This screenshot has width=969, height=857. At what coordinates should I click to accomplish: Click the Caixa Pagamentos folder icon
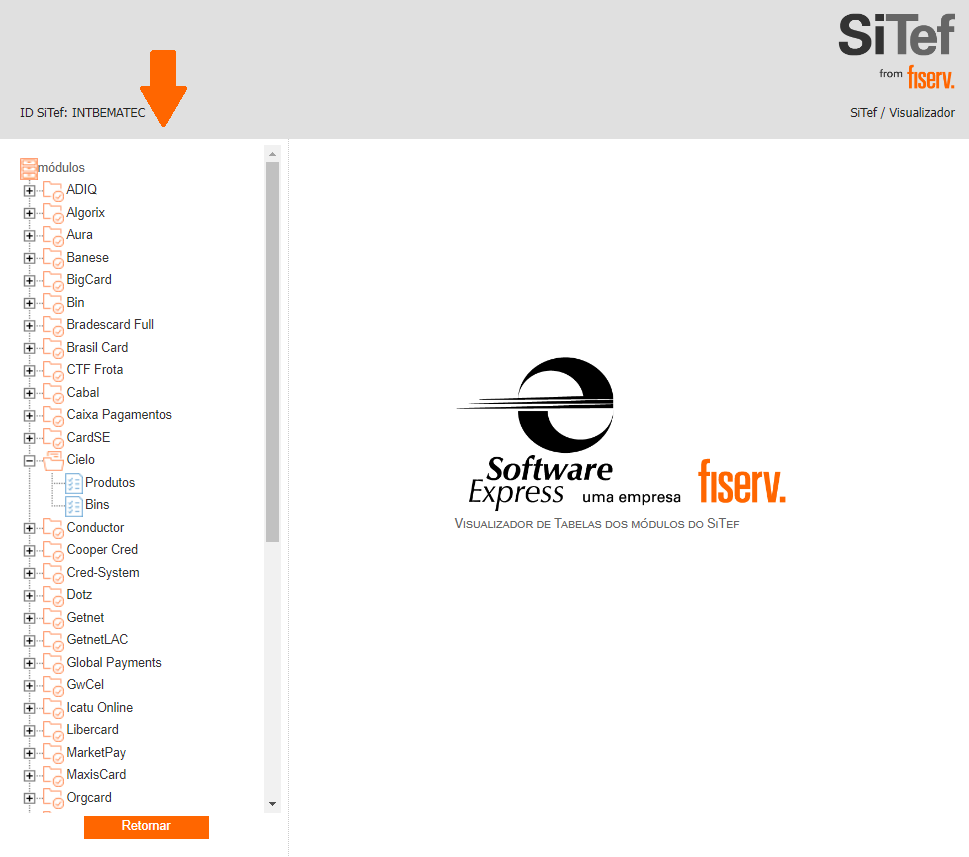[53, 416]
